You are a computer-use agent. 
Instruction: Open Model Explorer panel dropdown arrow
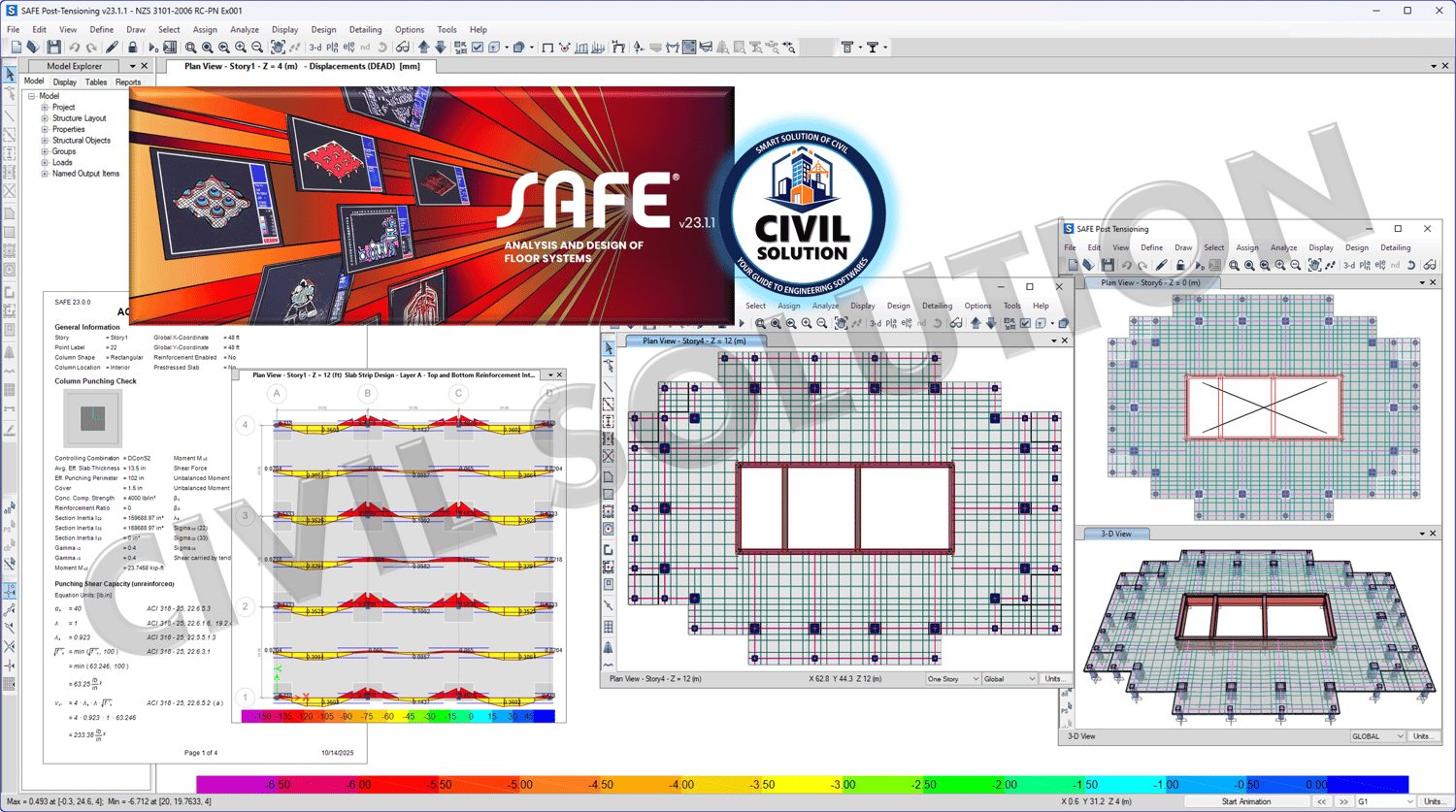133,66
